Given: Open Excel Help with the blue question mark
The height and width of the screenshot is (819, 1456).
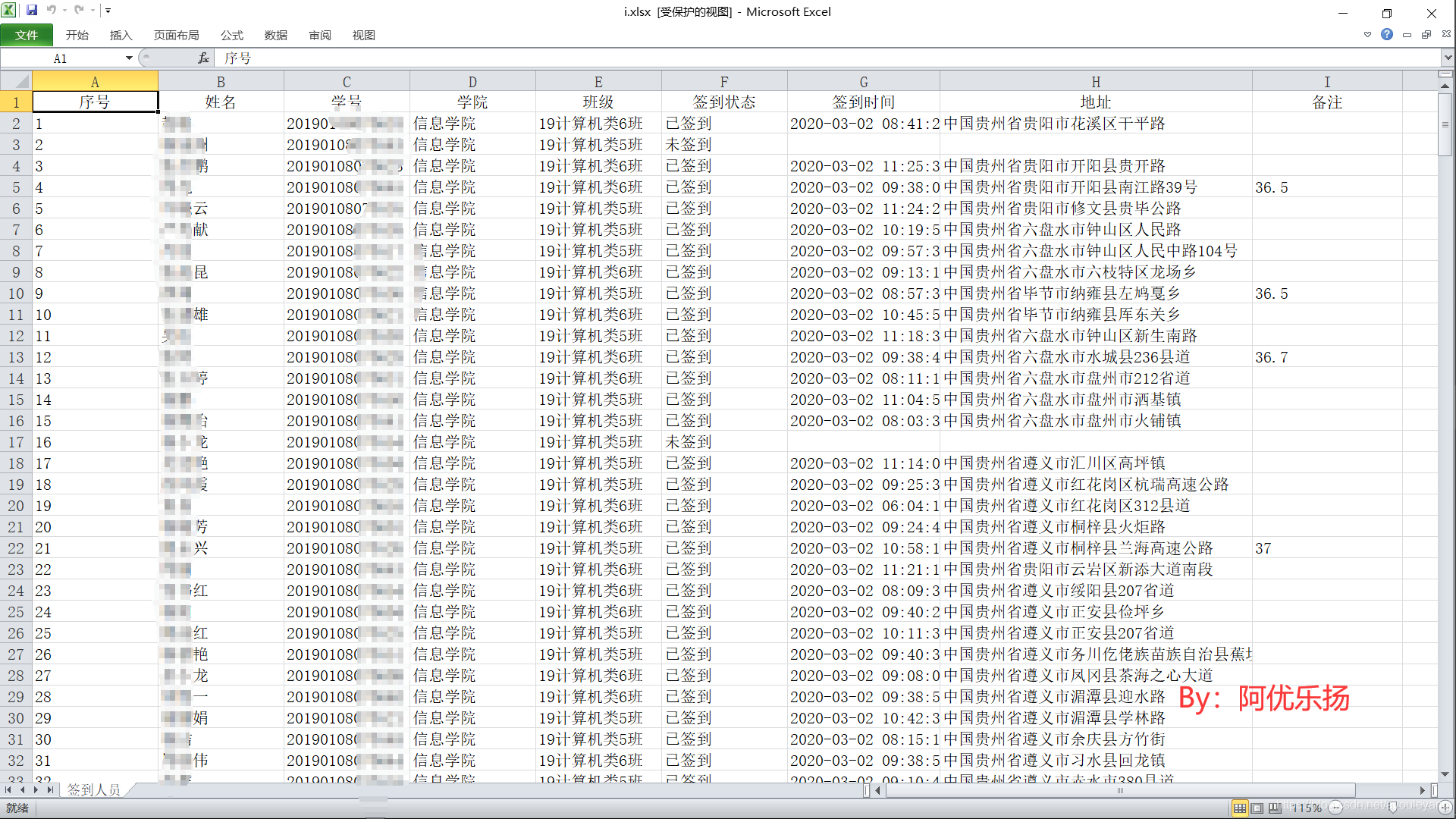Looking at the screenshot, I should point(1387,34).
